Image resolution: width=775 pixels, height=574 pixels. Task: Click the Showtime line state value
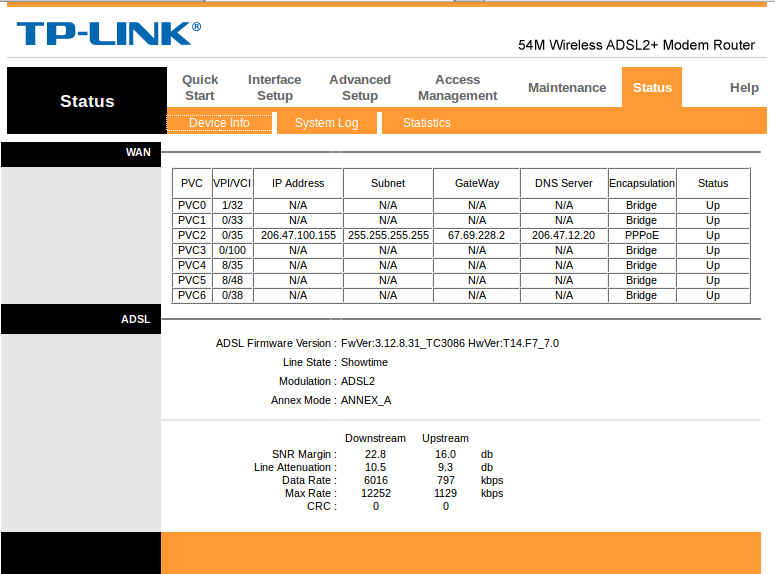point(364,362)
